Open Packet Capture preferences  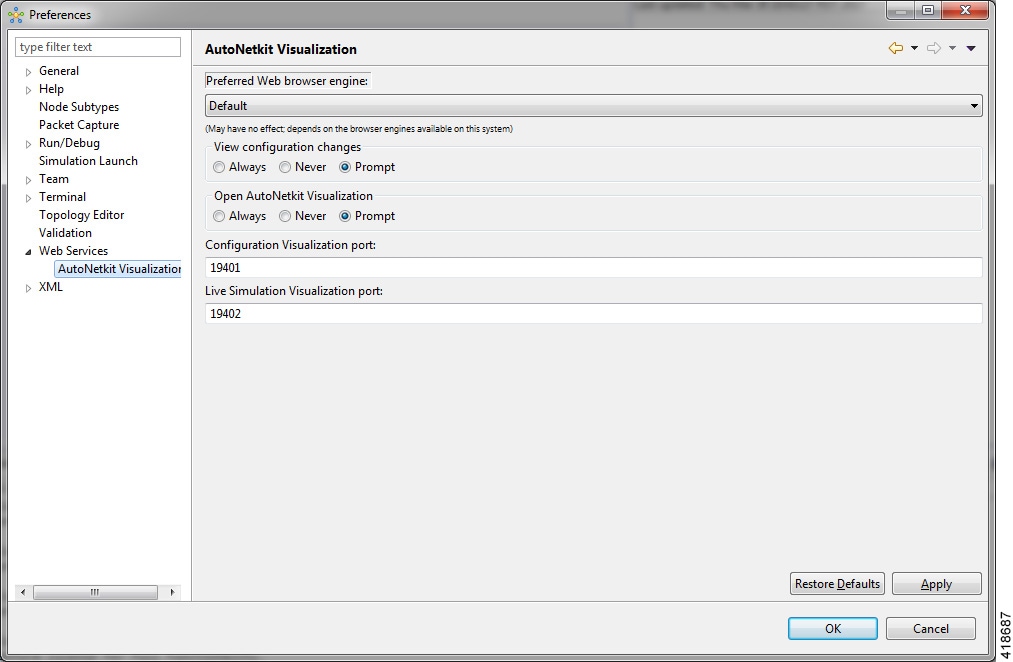pos(79,125)
